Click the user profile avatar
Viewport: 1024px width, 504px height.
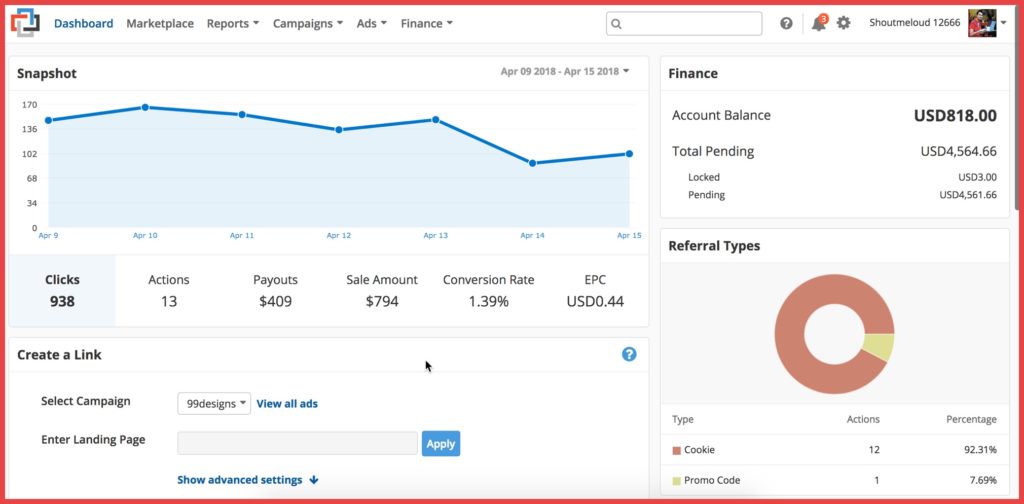(x=982, y=23)
